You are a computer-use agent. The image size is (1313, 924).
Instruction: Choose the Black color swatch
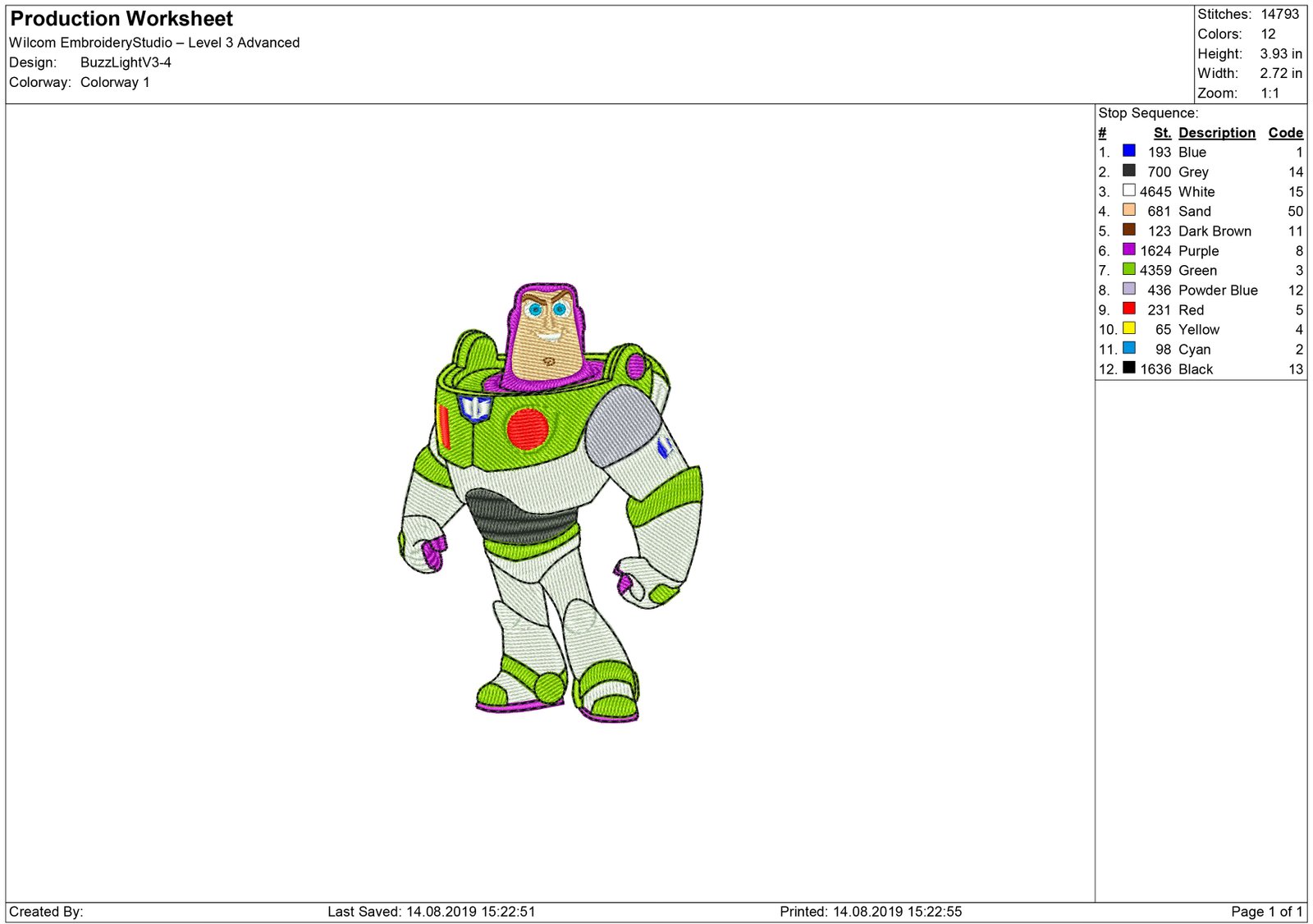coord(1129,368)
